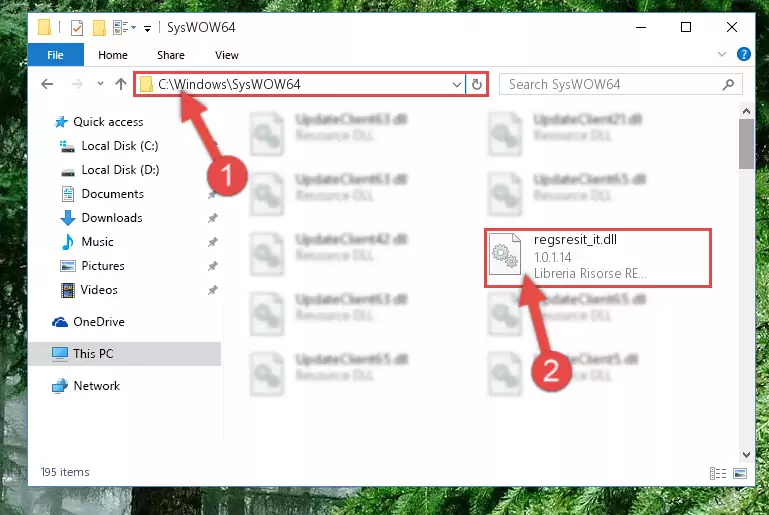Switch to Large icons view layout
This screenshot has width=769, height=515.
pyautogui.click(x=740, y=473)
